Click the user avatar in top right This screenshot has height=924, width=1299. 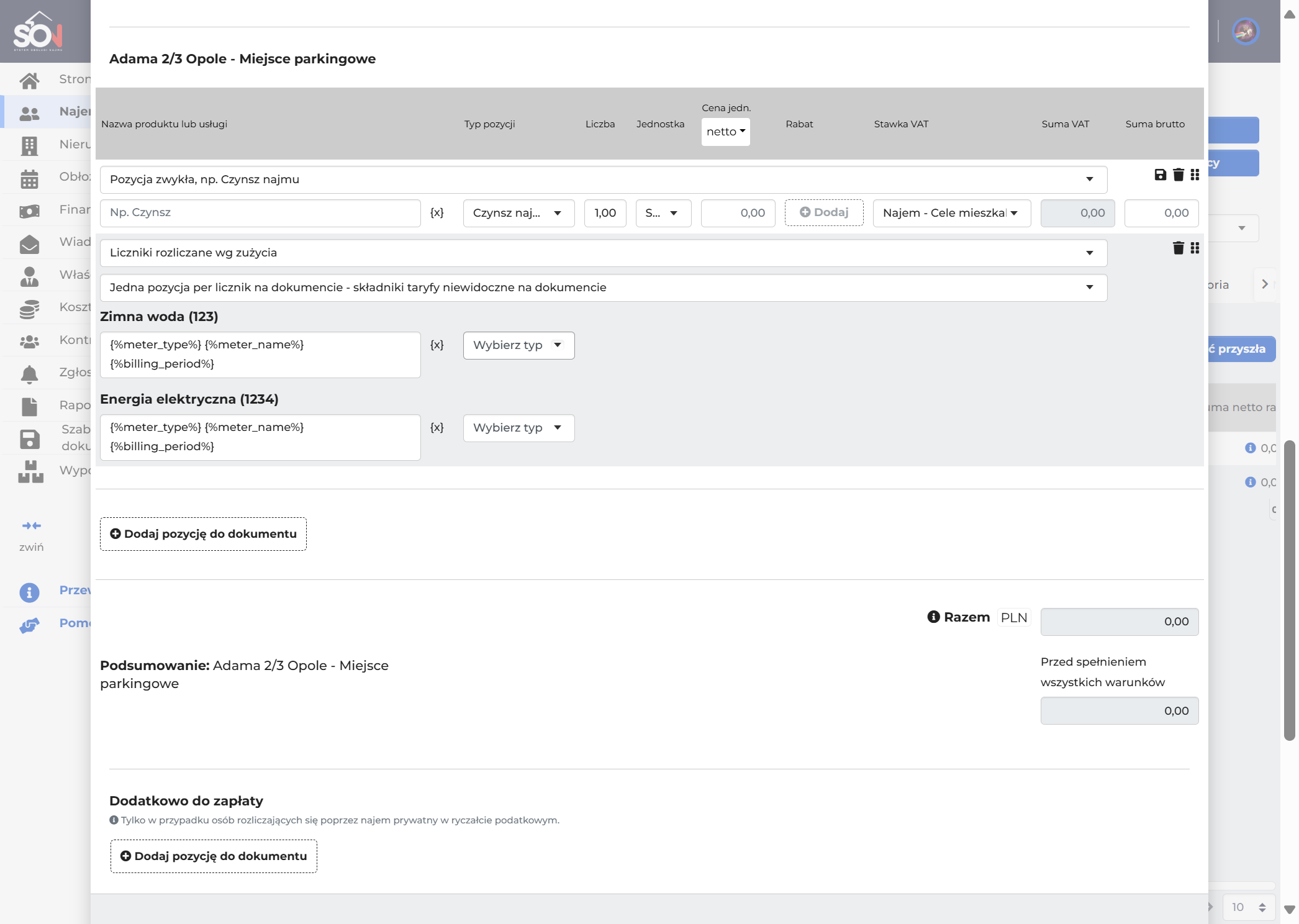click(1245, 31)
